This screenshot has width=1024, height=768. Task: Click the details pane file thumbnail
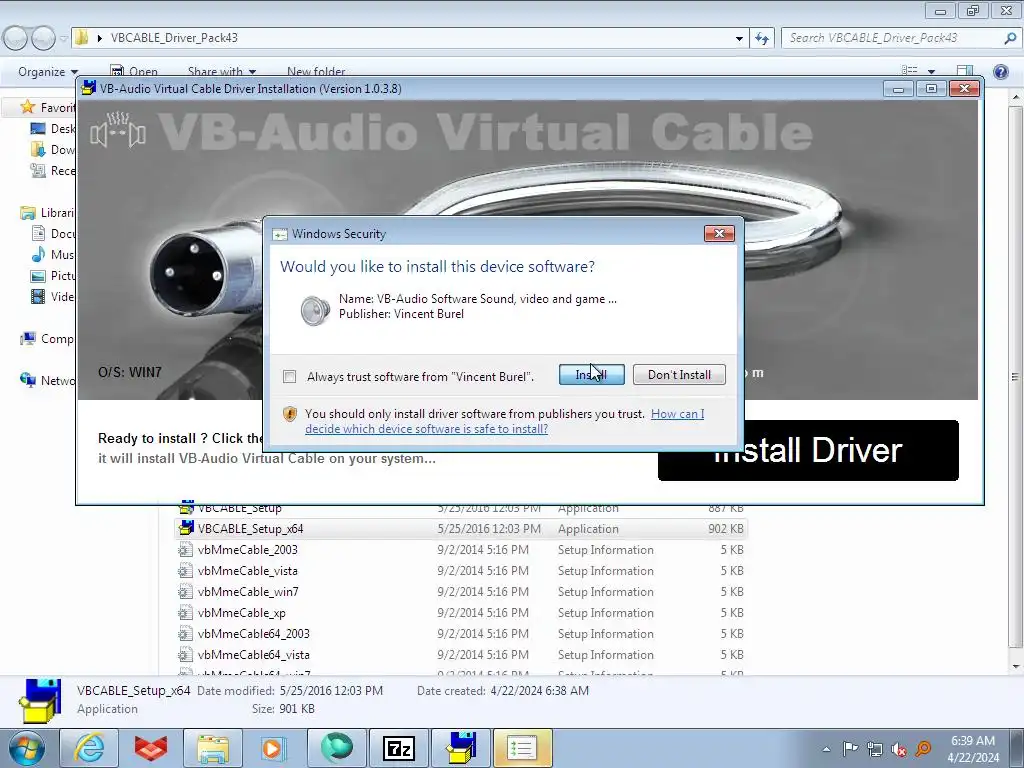coord(40,701)
